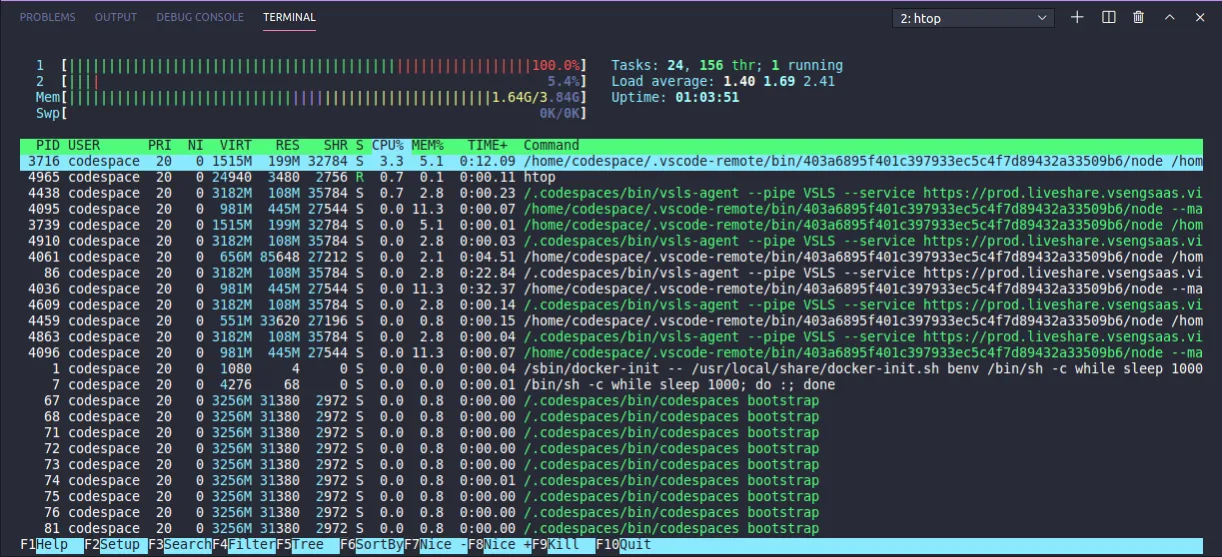The width and height of the screenshot is (1222, 557).
Task: Open the '2: htop' terminal selector dropdown
Action: [x=973, y=18]
